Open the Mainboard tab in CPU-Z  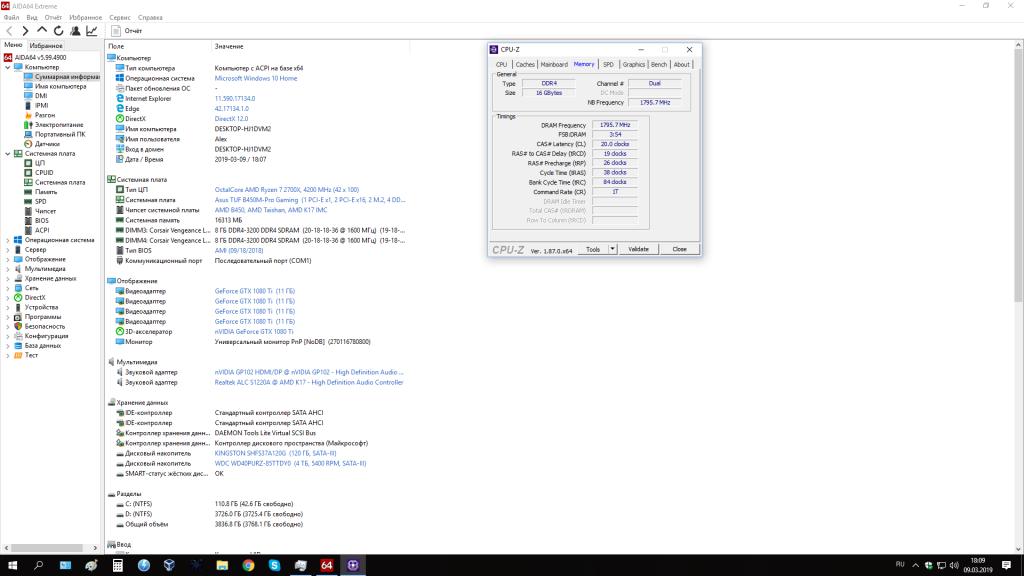(554, 65)
